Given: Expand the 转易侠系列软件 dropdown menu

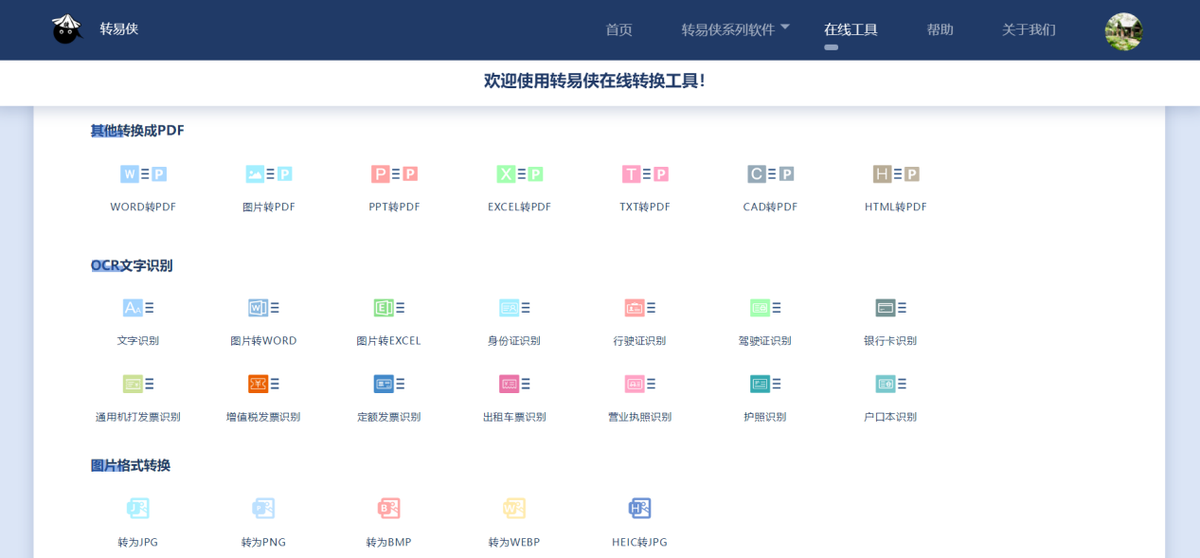Looking at the screenshot, I should [735, 29].
